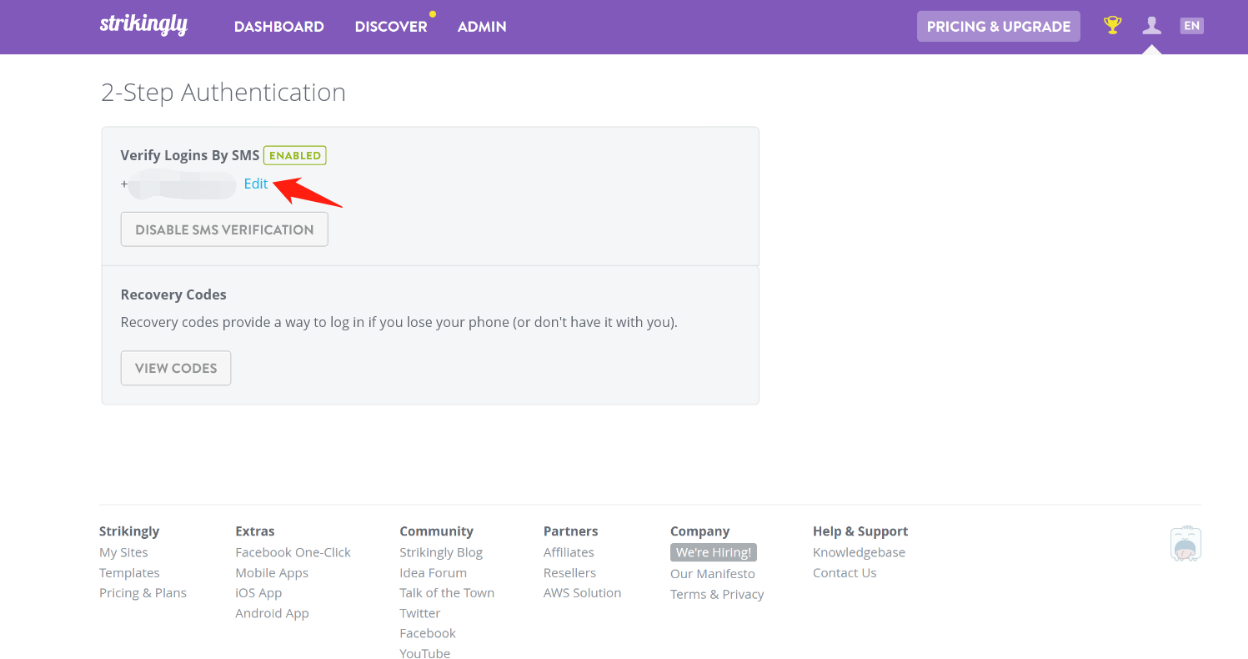Click the Community footer heading
Viewport: 1248px width, 659px height.
coord(437,531)
